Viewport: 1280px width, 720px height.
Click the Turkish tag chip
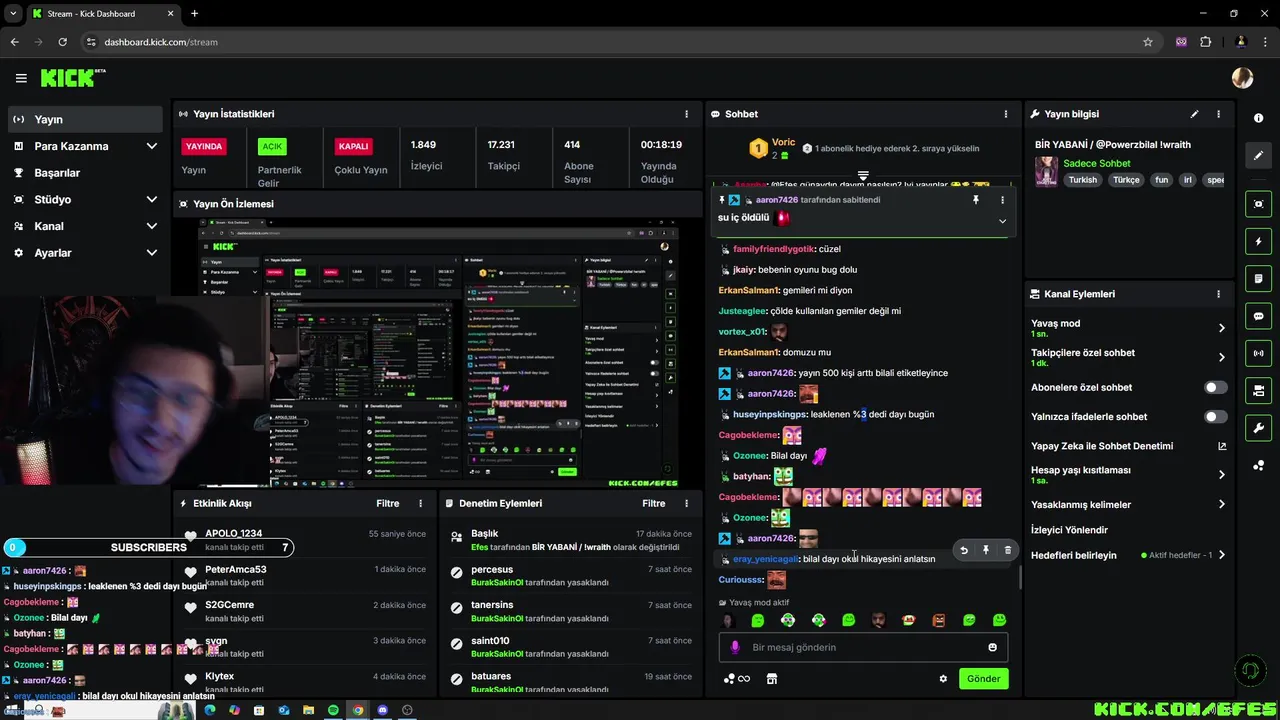(x=1083, y=180)
